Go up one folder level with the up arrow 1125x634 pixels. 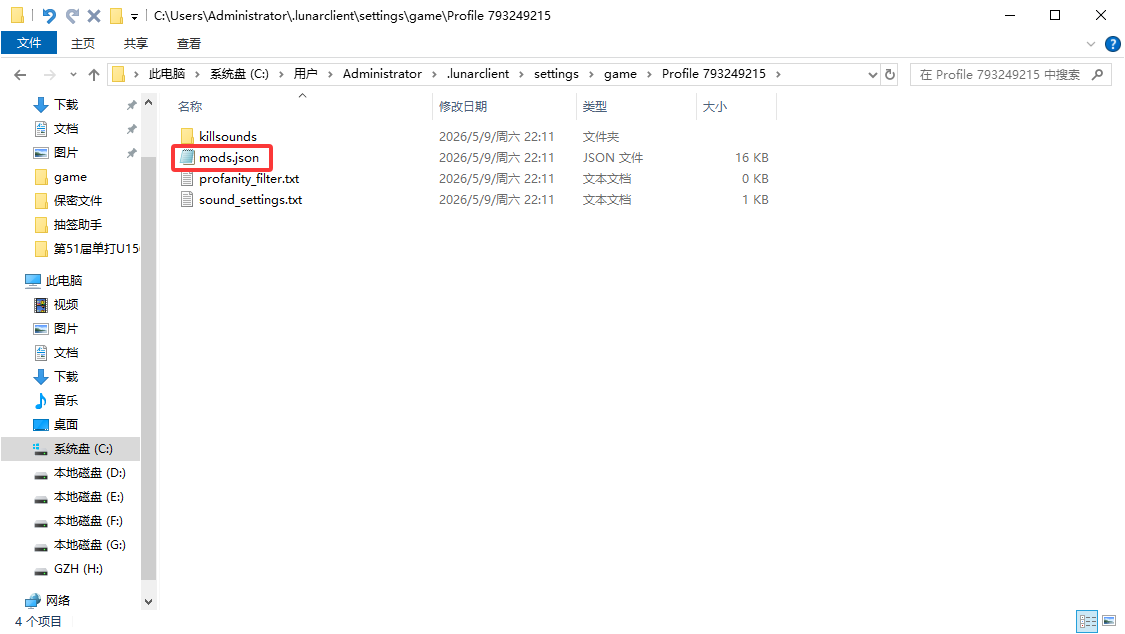94,75
